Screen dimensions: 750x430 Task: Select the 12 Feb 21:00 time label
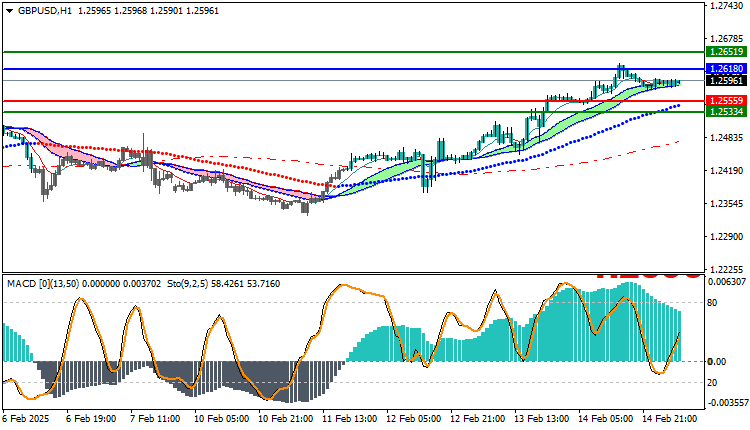tap(477, 419)
